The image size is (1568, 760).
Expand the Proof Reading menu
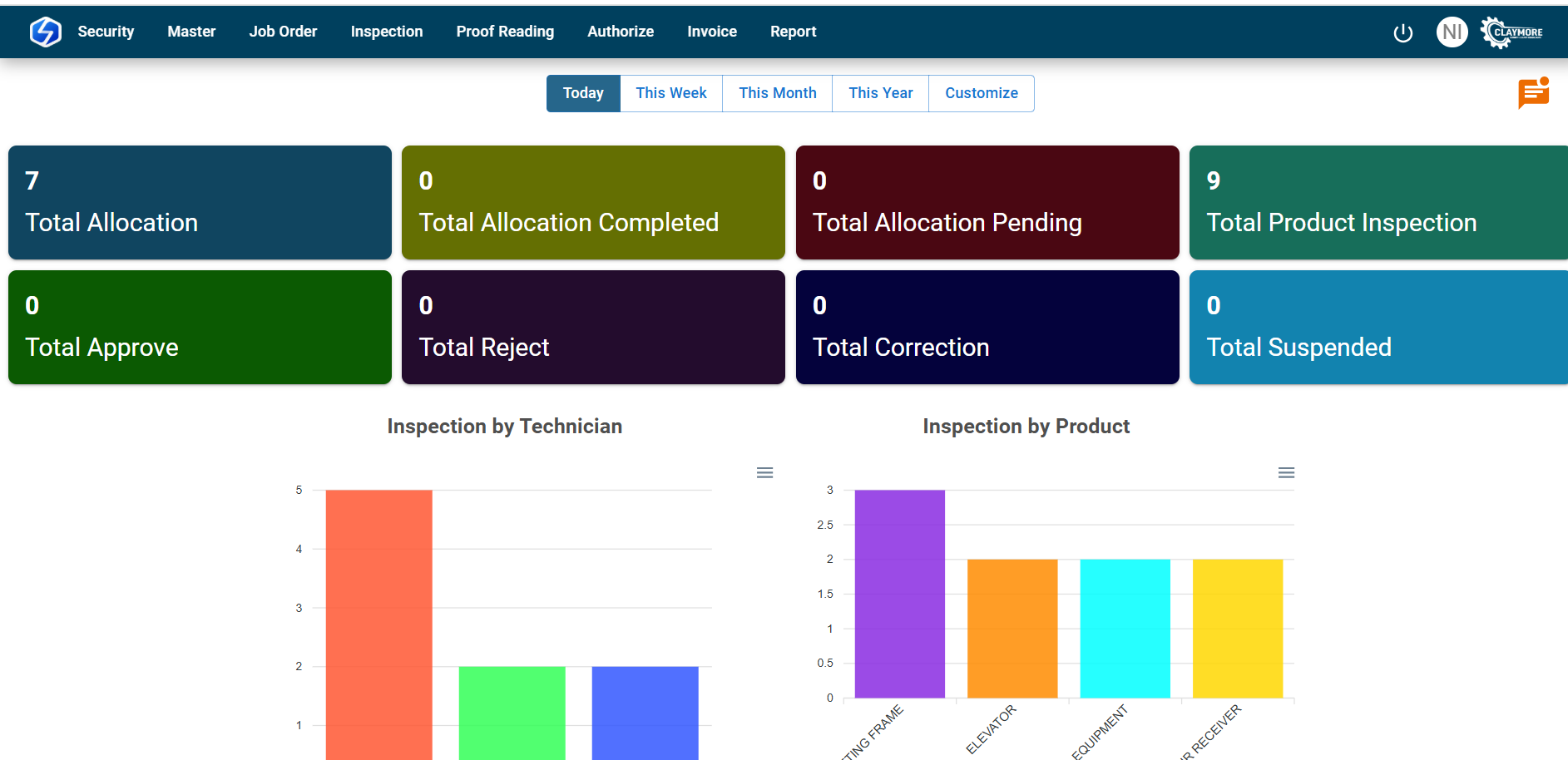coord(505,32)
